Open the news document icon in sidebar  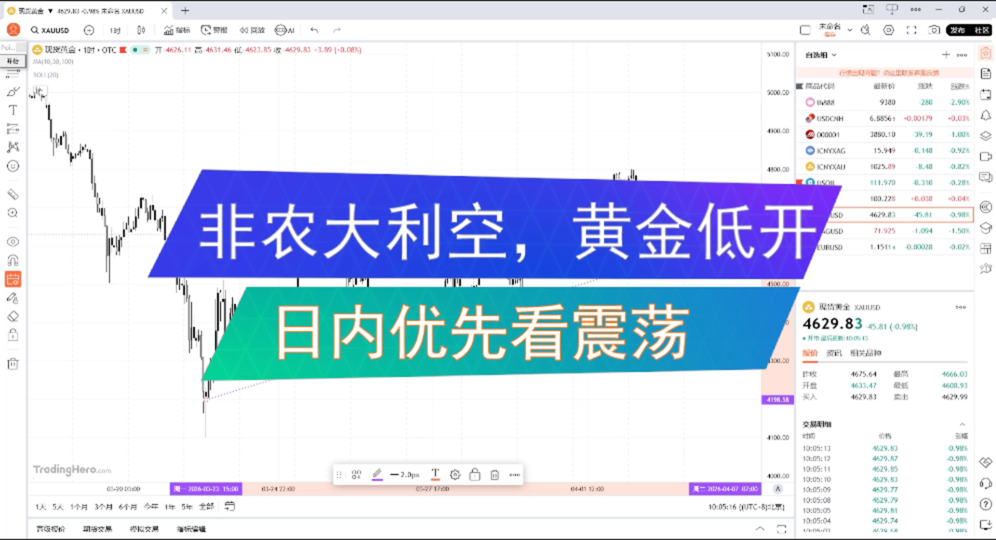click(985, 74)
